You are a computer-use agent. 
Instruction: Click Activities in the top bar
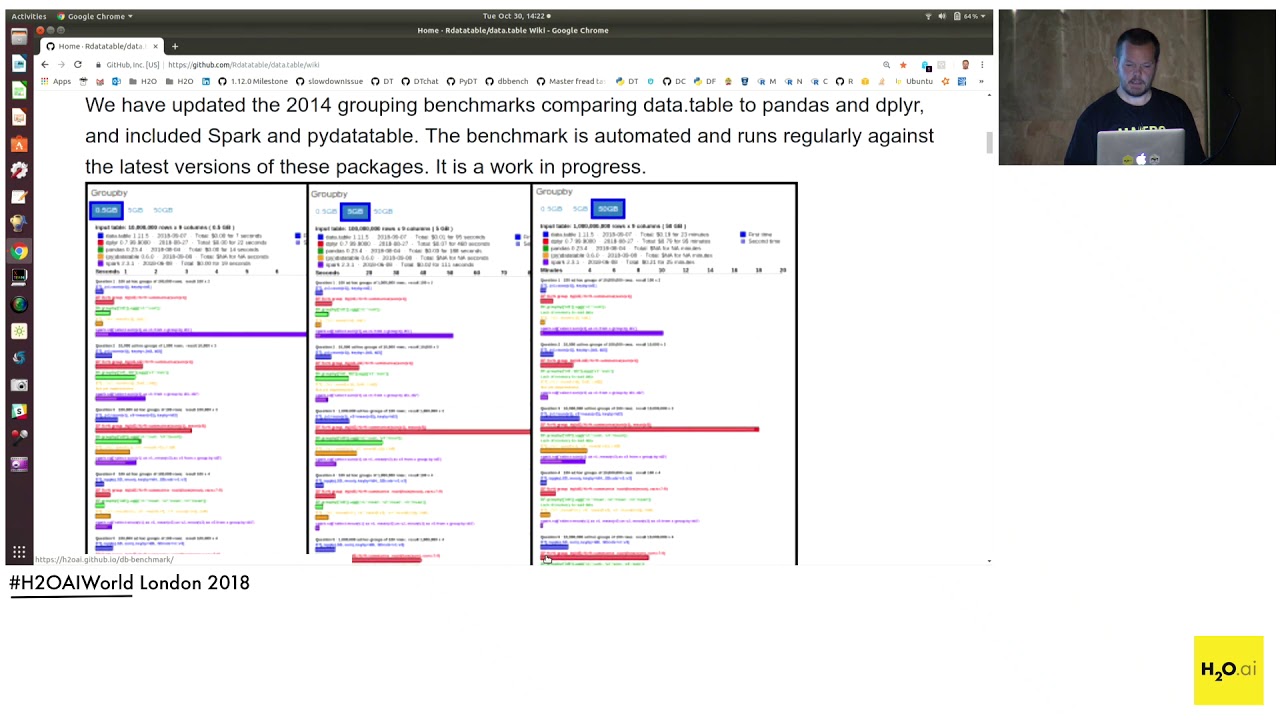tap(28, 16)
